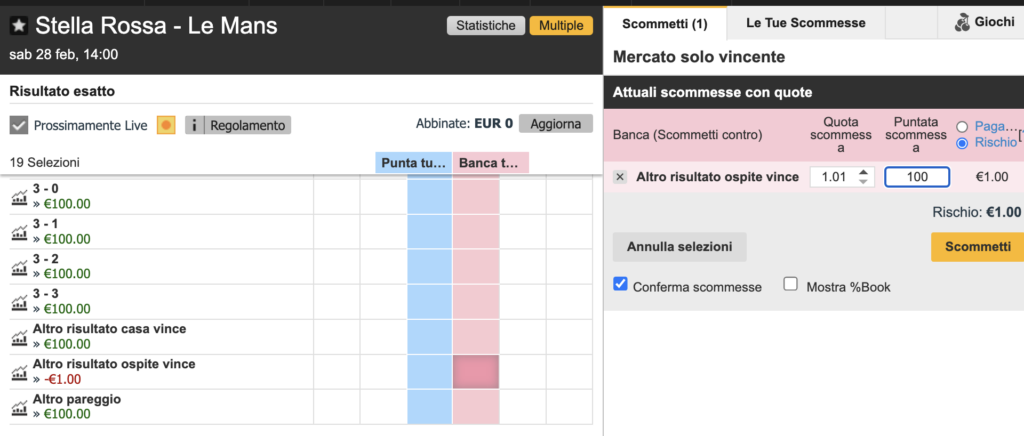The width and height of the screenshot is (1024, 436).
Task: Increase the odds with the up stepper arrow
Action: click(863, 172)
